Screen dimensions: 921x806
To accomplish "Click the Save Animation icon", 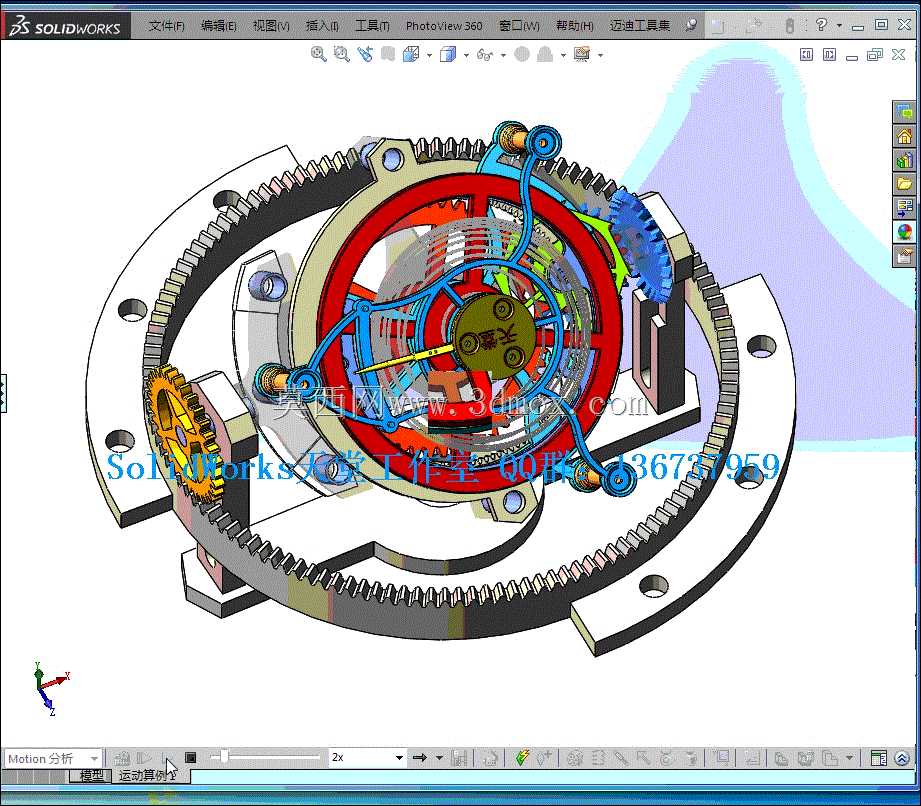I will 459,758.
